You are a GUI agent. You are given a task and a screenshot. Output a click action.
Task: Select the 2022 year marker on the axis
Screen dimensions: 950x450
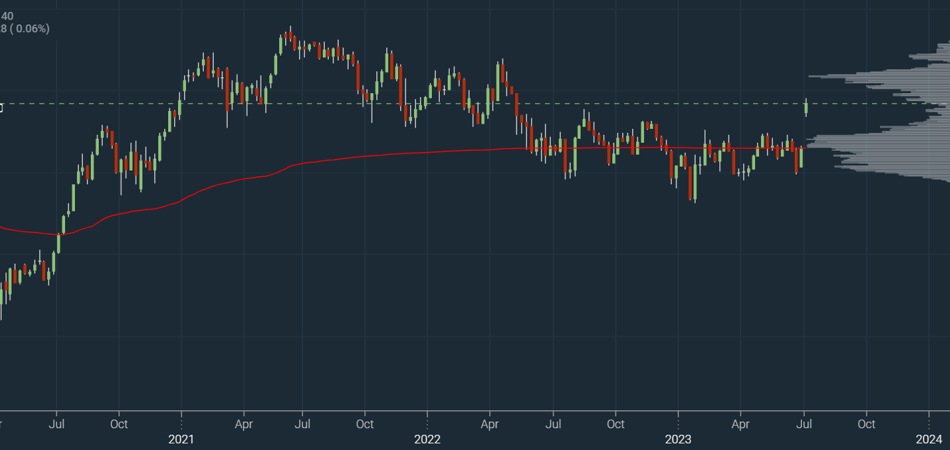(x=427, y=438)
